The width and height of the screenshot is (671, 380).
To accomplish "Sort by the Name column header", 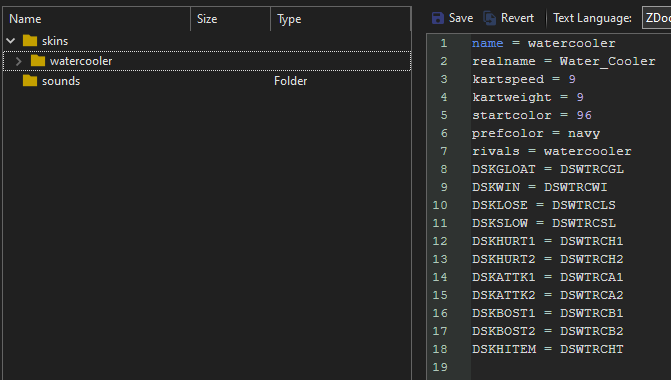I will click(x=97, y=19).
